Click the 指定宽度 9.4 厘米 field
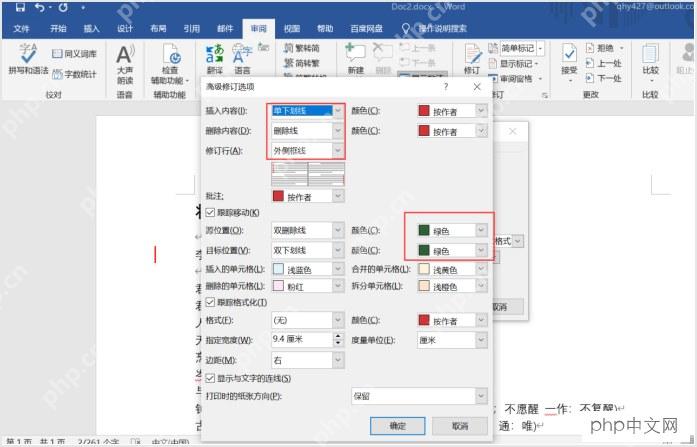697x447 pixels. [x=302, y=339]
